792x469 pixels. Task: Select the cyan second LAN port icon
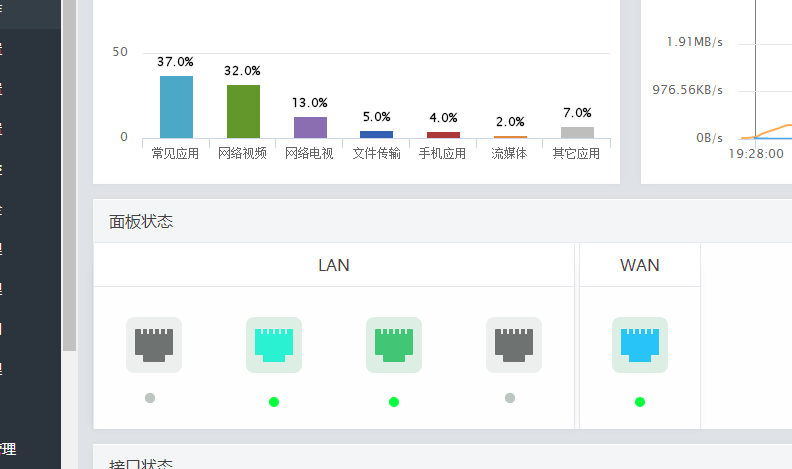click(274, 345)
